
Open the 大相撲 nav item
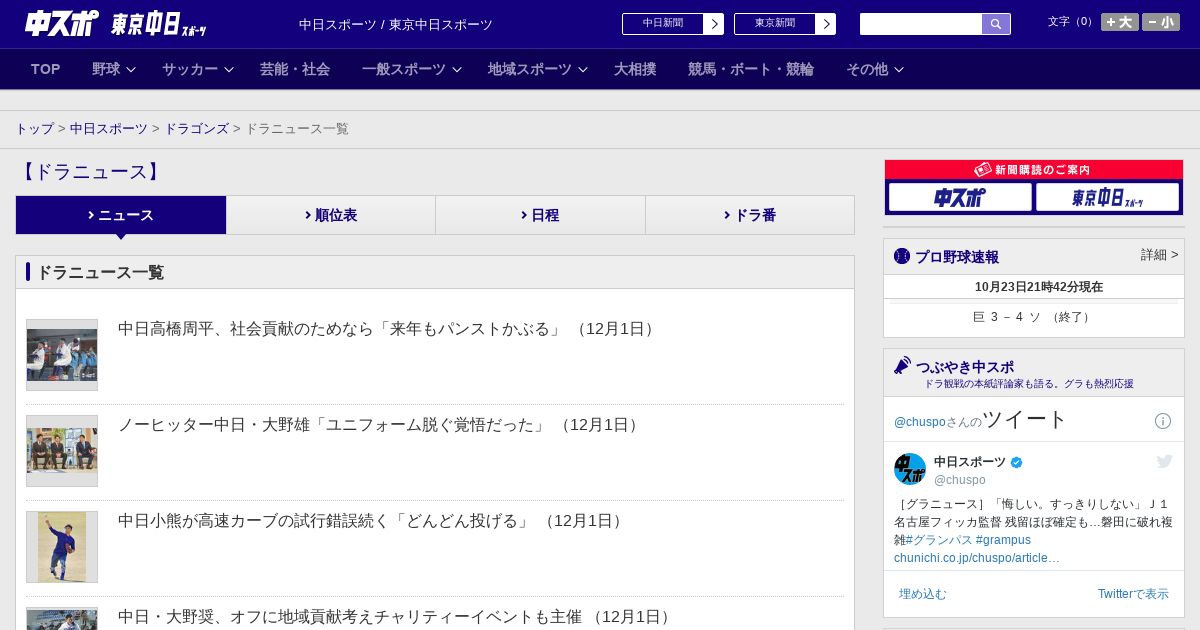[x=635, y=69]
